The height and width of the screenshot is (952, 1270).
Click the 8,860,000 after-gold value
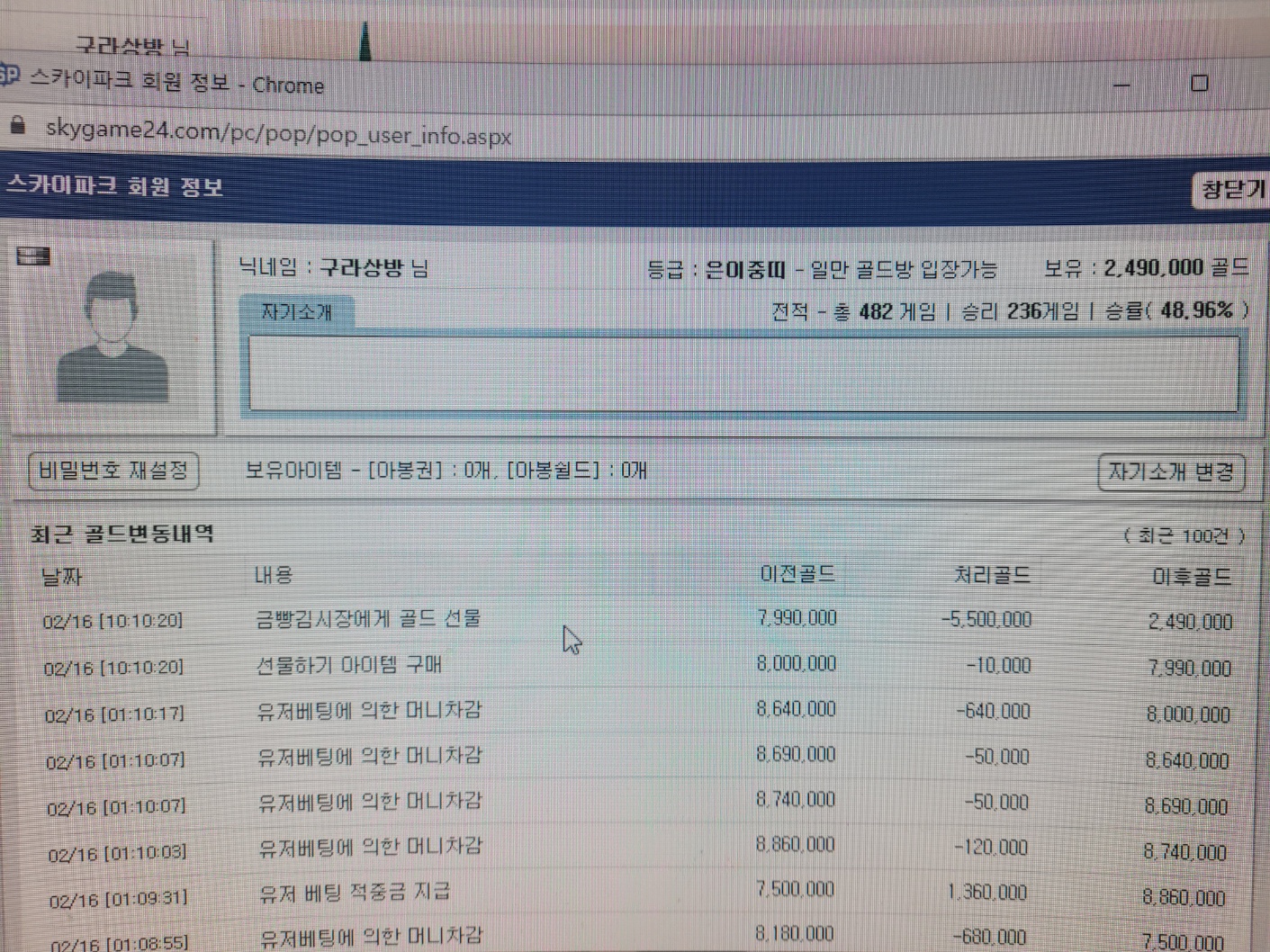tap(1184, 897)
